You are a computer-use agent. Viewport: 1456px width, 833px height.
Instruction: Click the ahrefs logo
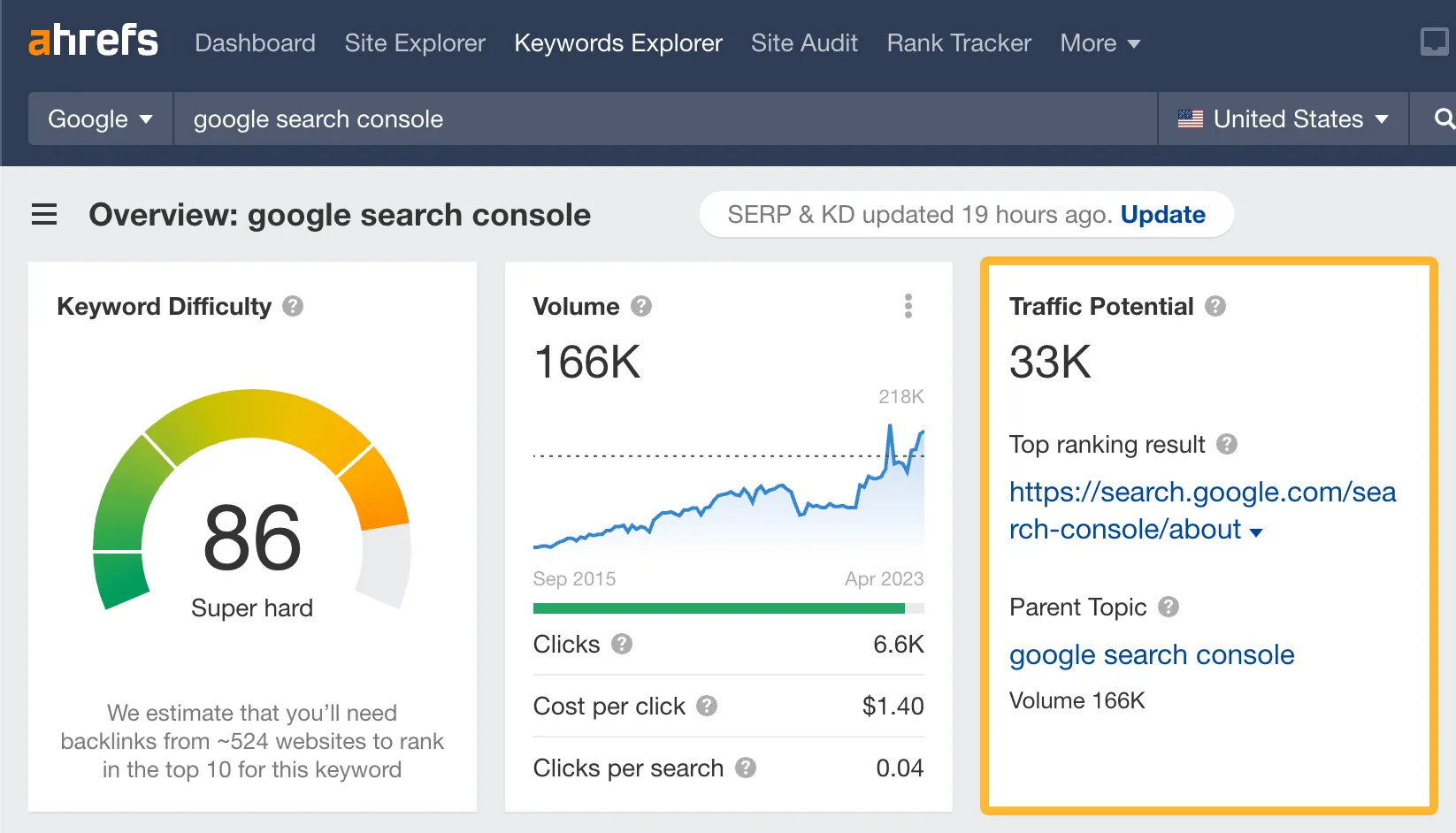(93, 41)
